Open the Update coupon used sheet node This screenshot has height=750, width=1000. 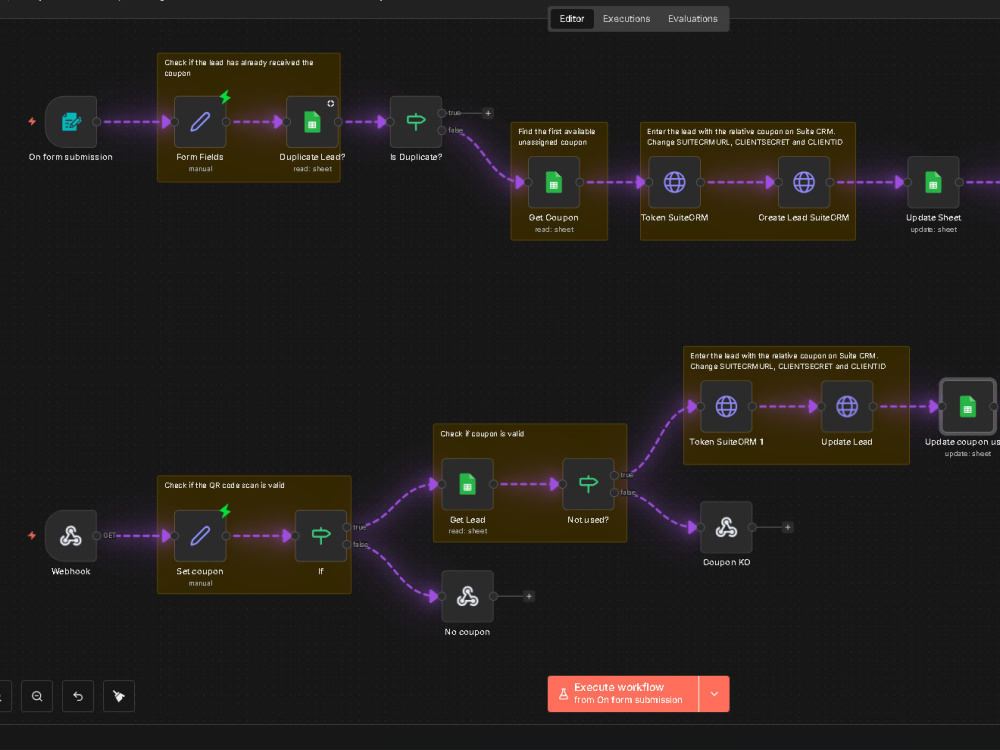[x=967, y=406]
